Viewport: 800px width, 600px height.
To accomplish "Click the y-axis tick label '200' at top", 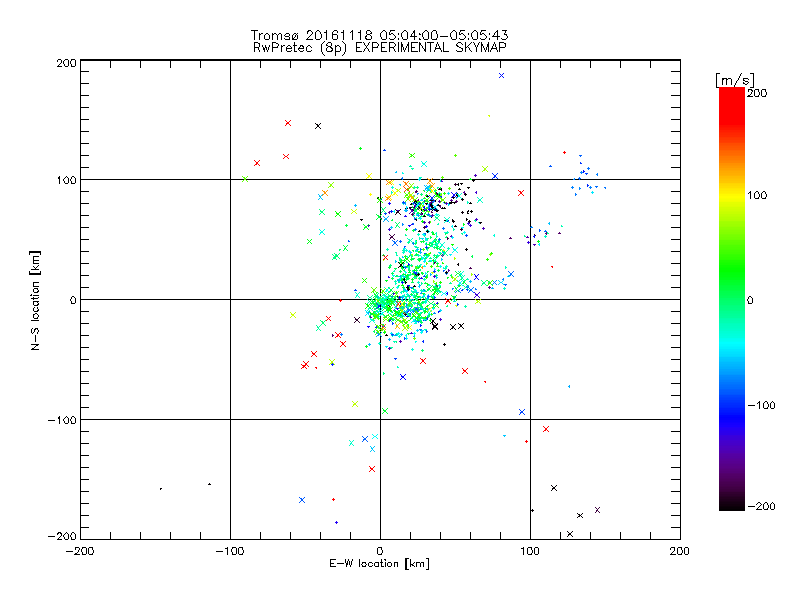I will tap(66, 63).
